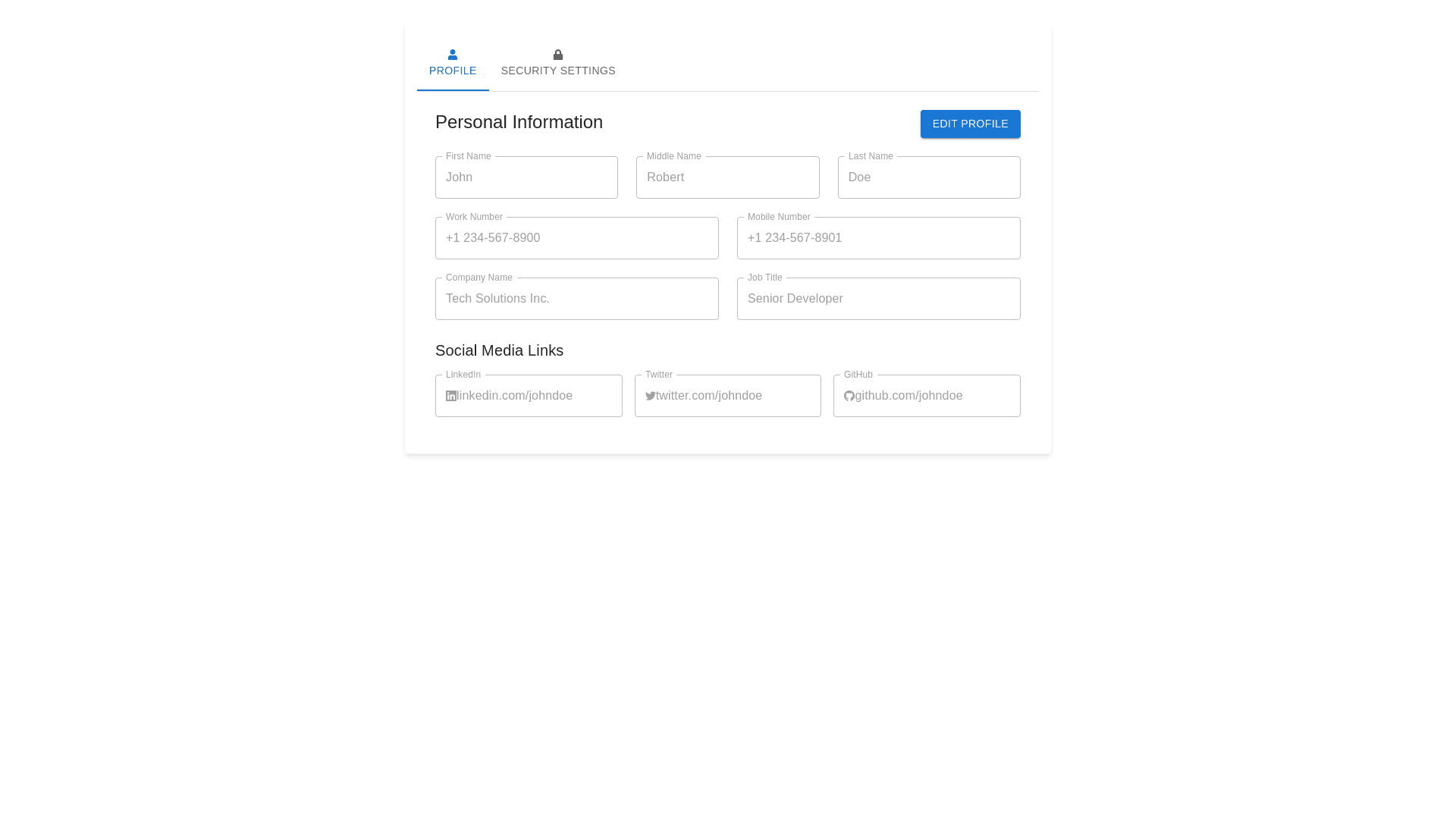This screenshot has width=1456, height=819.
Task: Click the Last Name field
Action: coord(928,177)
